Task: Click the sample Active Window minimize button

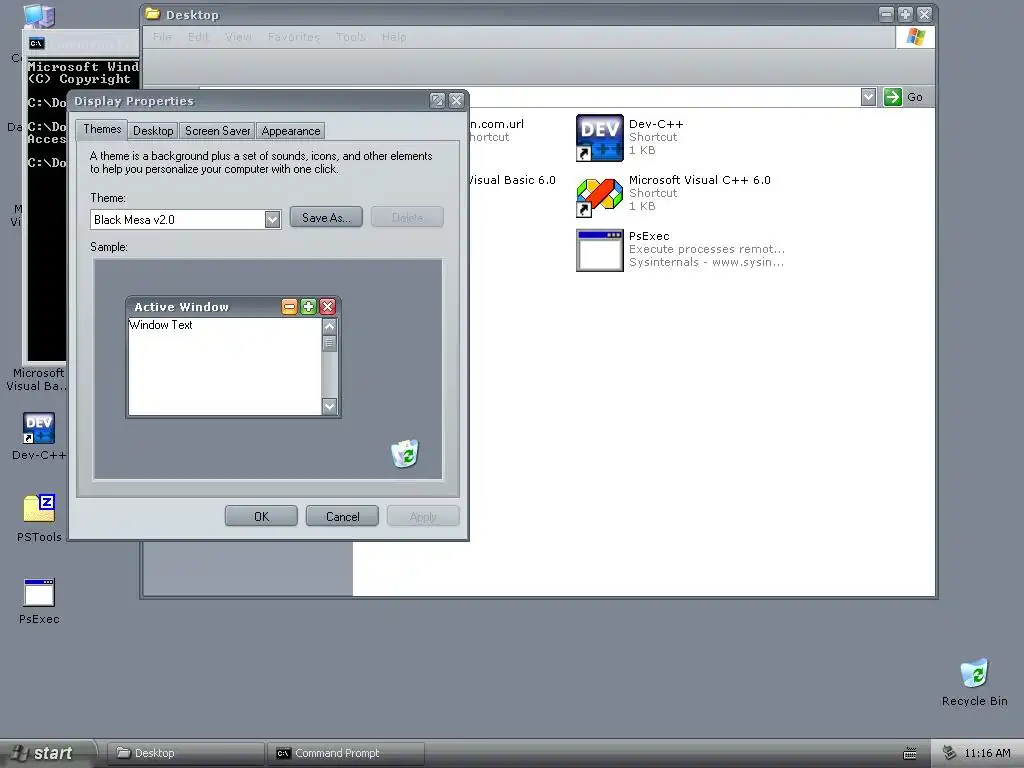Action: click(x=289, y=306)
